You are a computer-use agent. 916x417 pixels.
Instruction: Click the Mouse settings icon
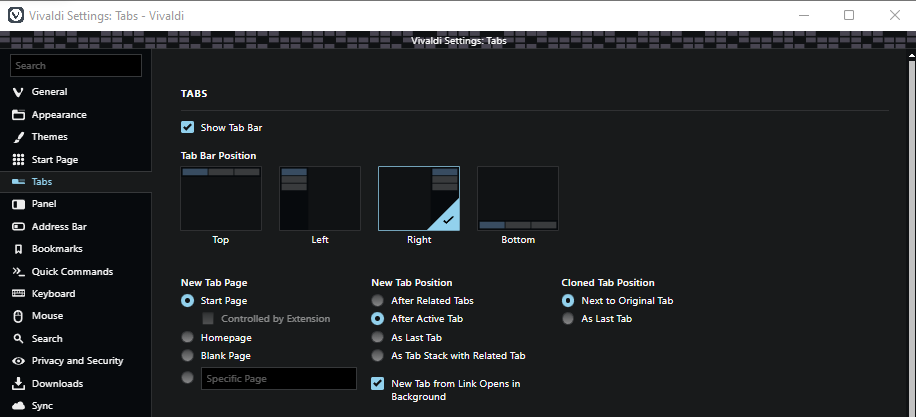coord(19,316)
